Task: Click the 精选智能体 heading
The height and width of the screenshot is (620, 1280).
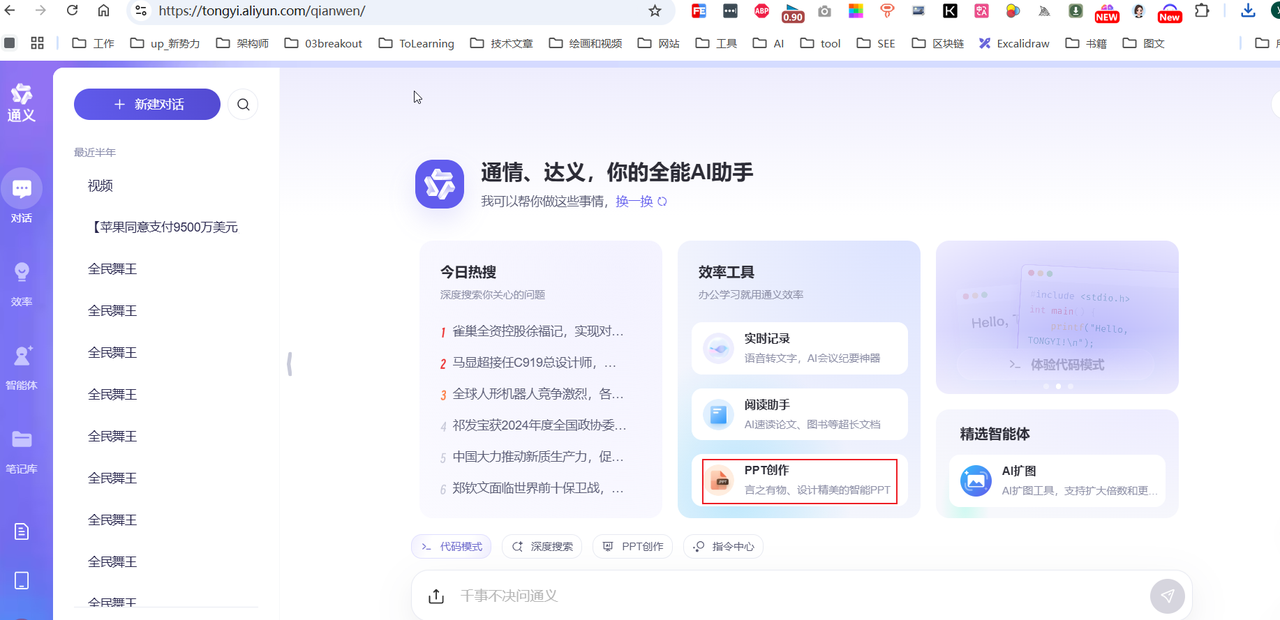Action: click(995, 434)
